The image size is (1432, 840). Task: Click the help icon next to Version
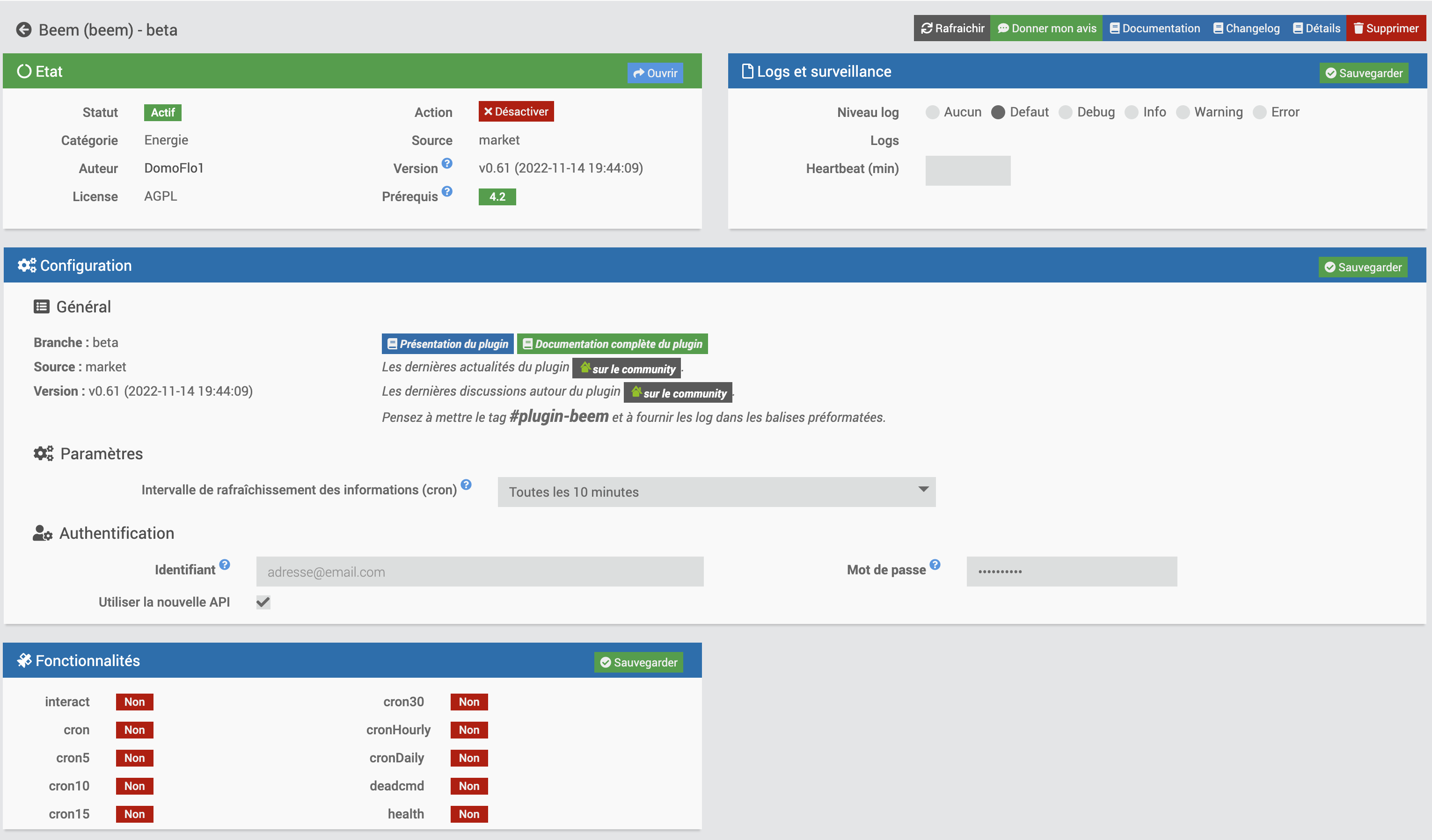447,164
